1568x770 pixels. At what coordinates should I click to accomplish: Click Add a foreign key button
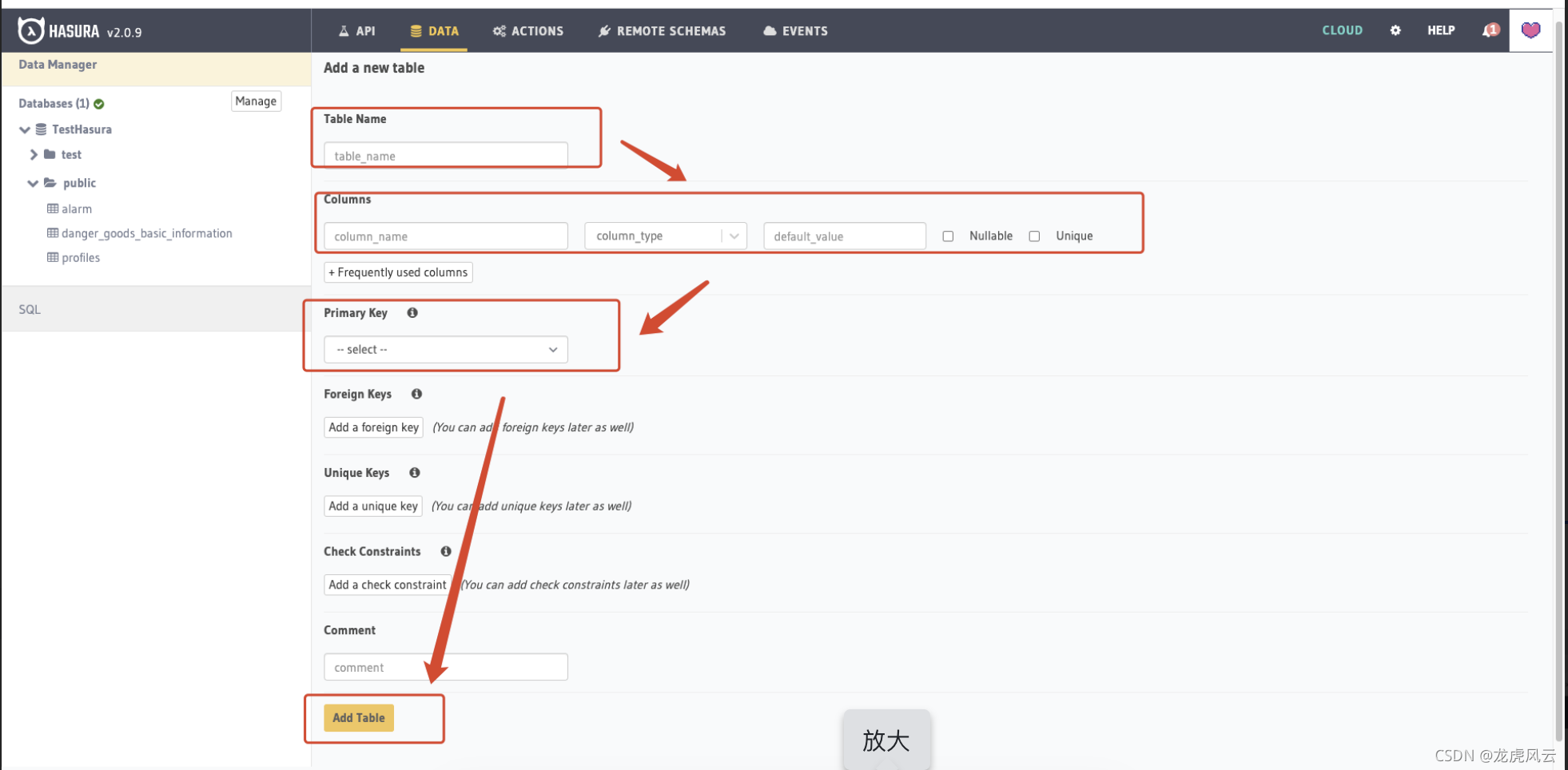[x=373, y=427]
